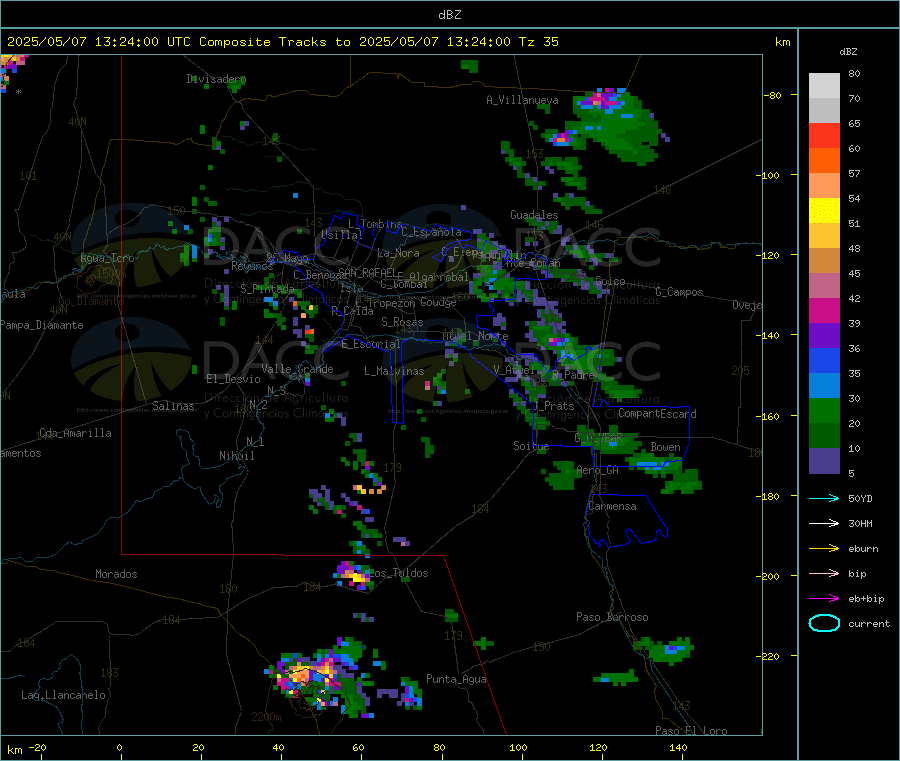
Task: Click the Guadales map label
Action: [x=534, y=215]
